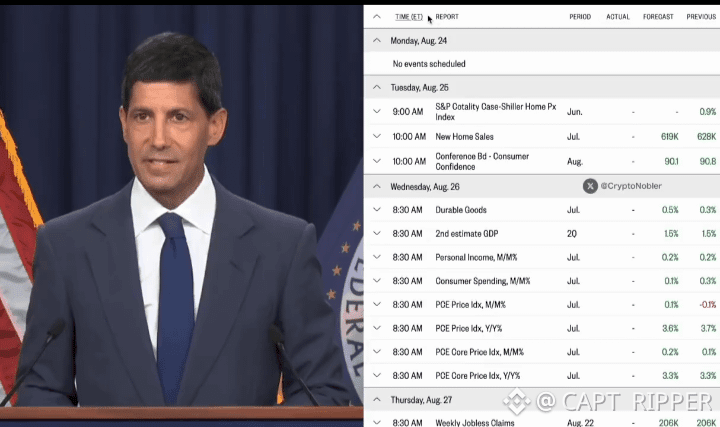Click the No events scheduled text
Image resolution: width=720 pixels, height=427 pixels.
click(429, 64)
